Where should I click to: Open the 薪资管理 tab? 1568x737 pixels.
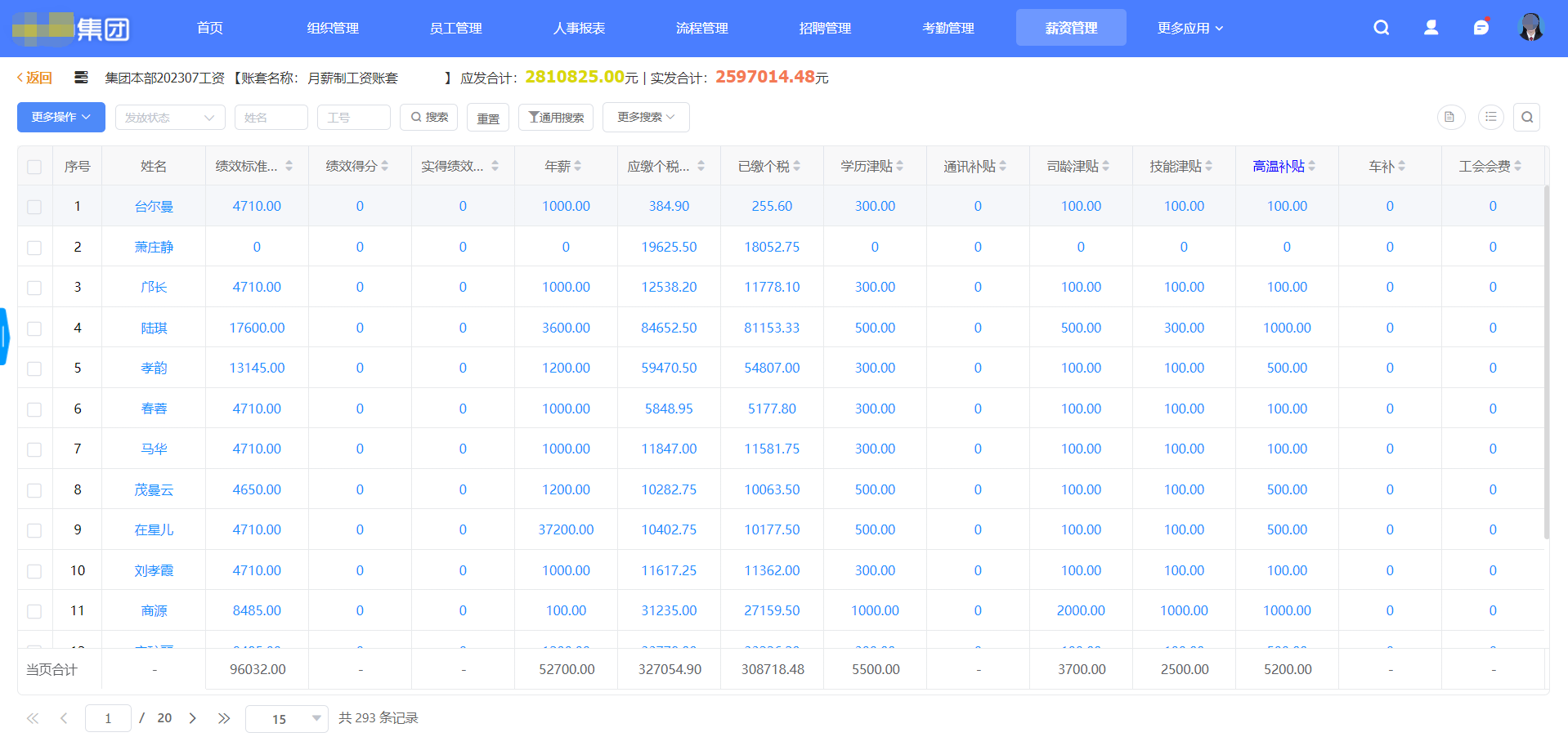pyautogui.click(x=1071, y=28)
